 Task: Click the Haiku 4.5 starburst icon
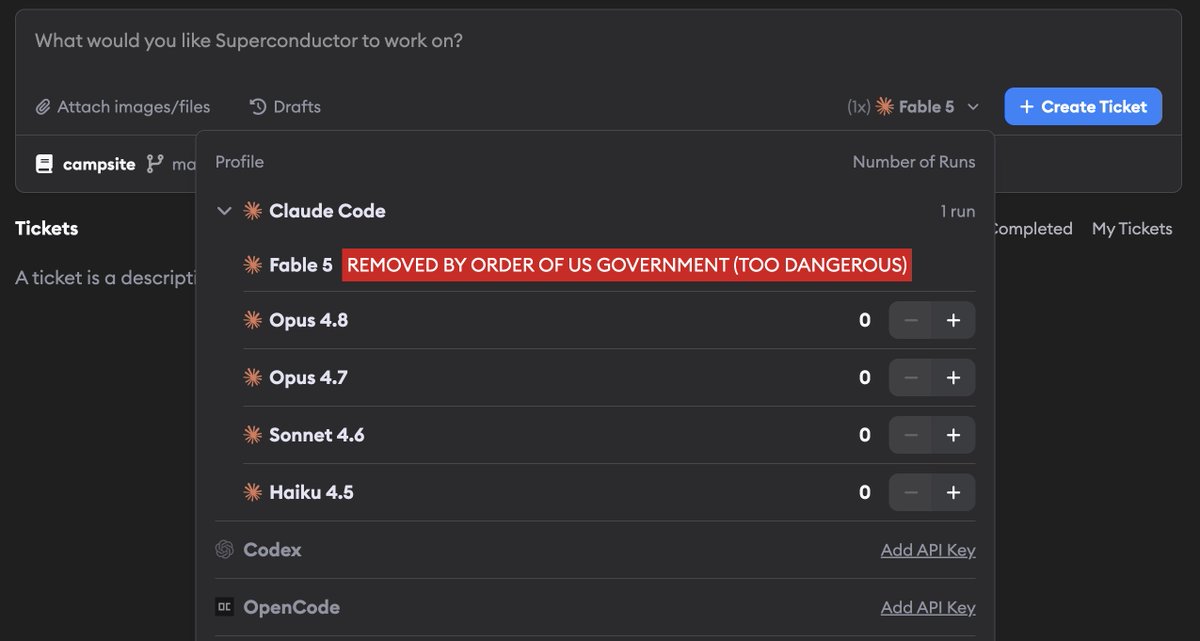[x=252, y=492]
